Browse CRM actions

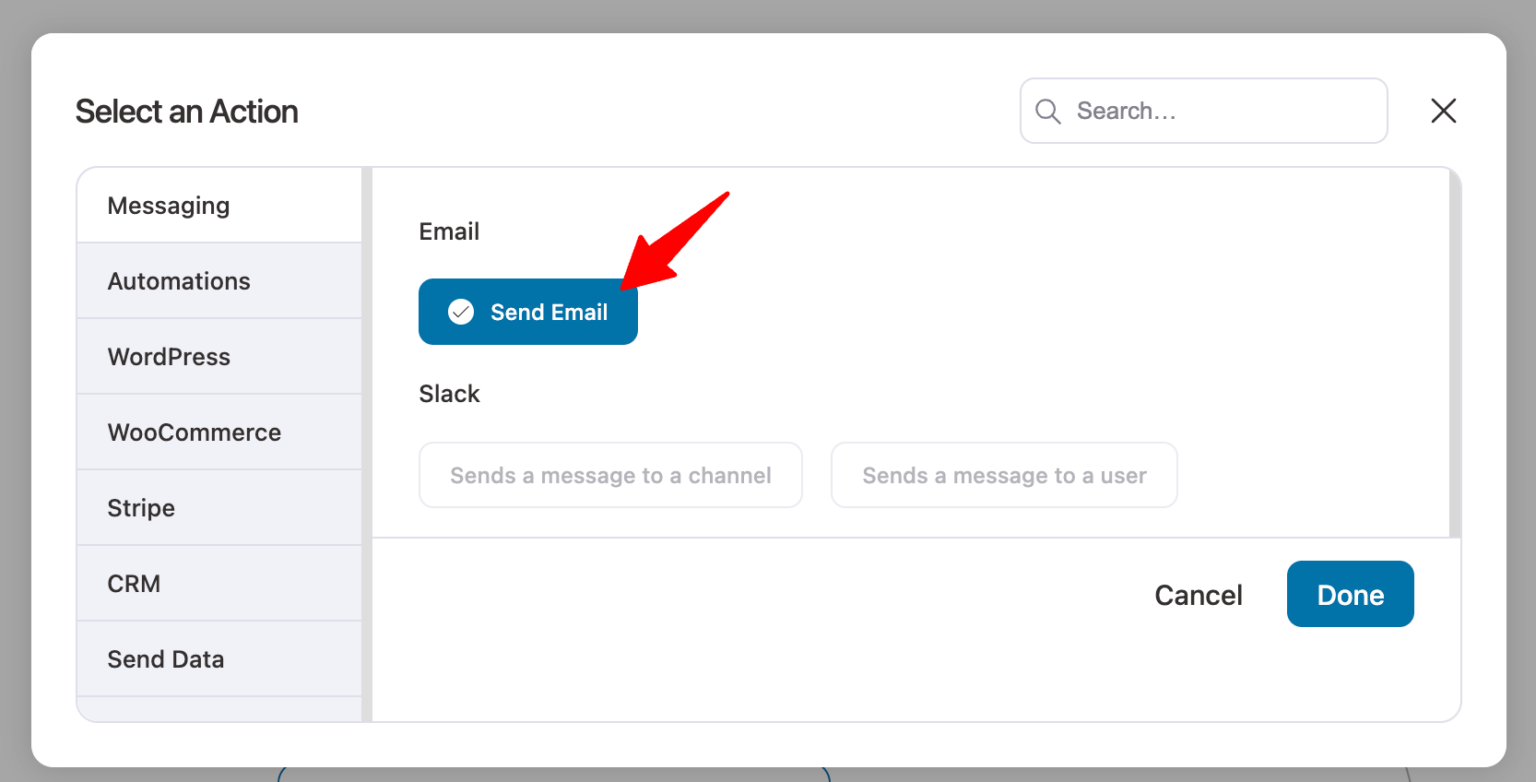pos(134,582)
